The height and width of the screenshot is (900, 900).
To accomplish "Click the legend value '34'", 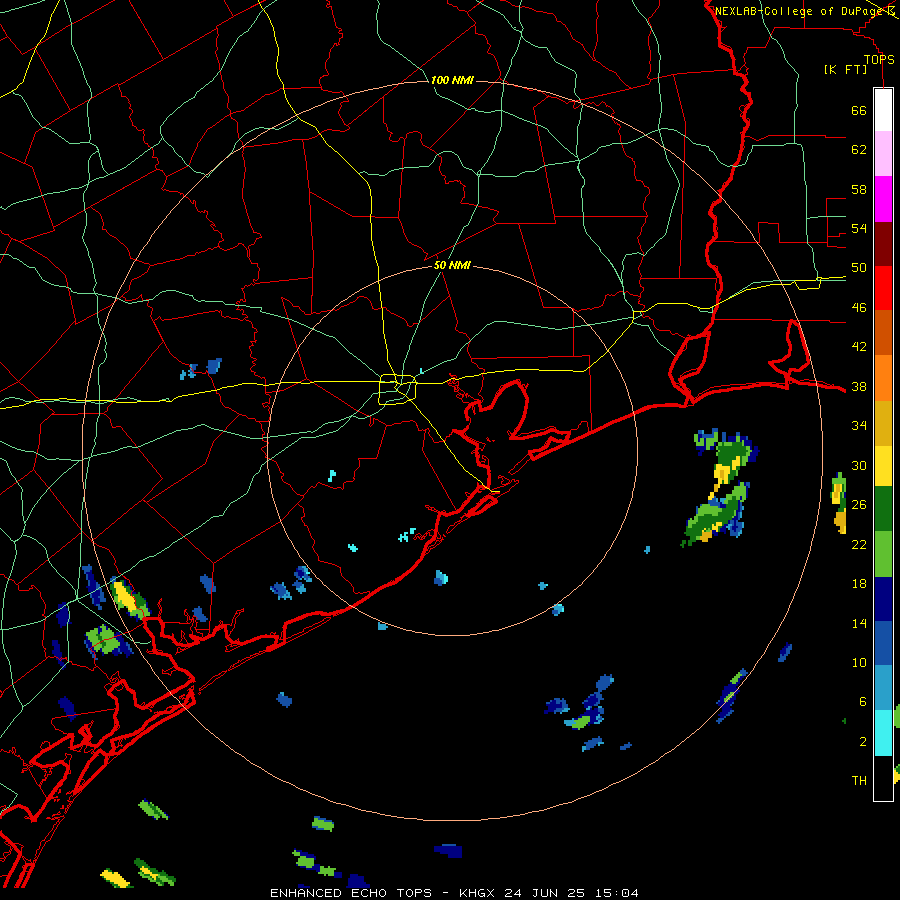I will click(x=859, y=426).
